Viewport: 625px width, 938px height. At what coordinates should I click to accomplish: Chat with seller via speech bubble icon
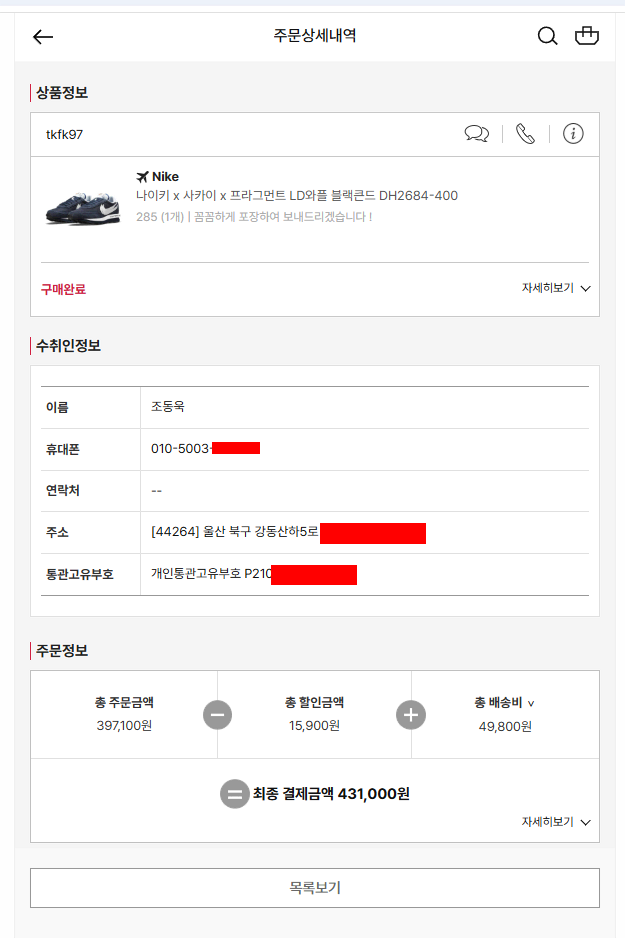point(477,133)
